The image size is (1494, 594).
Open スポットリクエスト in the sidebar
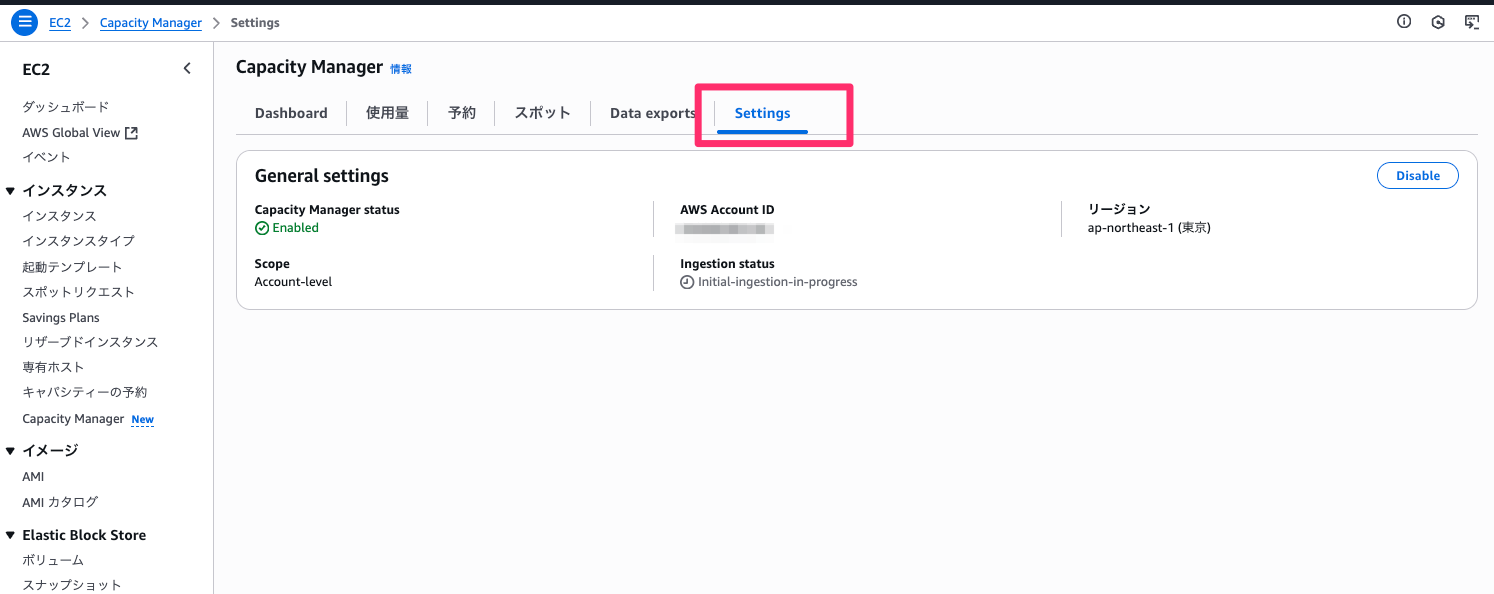click(x=78, y=292)
